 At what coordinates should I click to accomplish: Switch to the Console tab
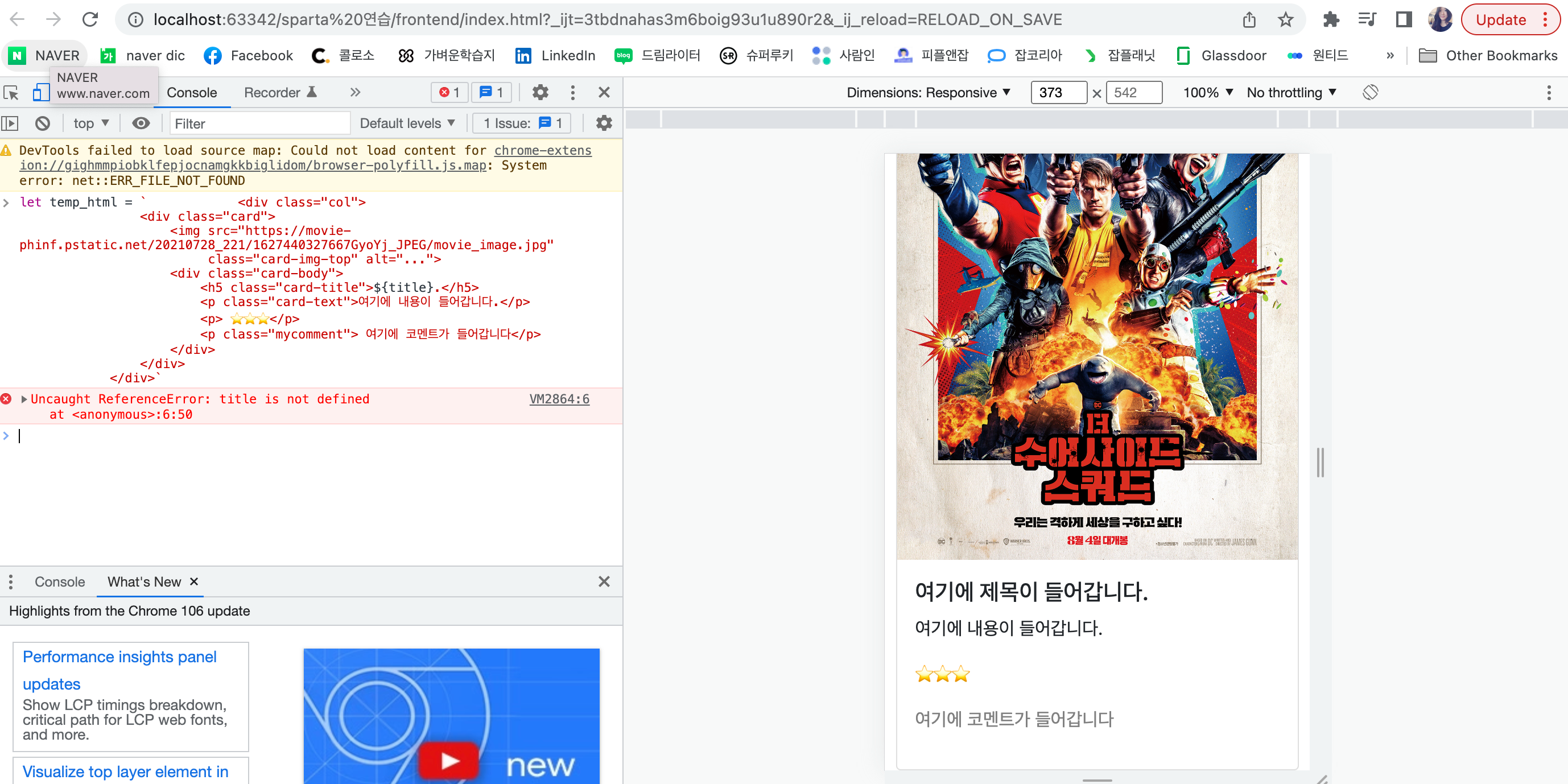(x=192, y=93)
